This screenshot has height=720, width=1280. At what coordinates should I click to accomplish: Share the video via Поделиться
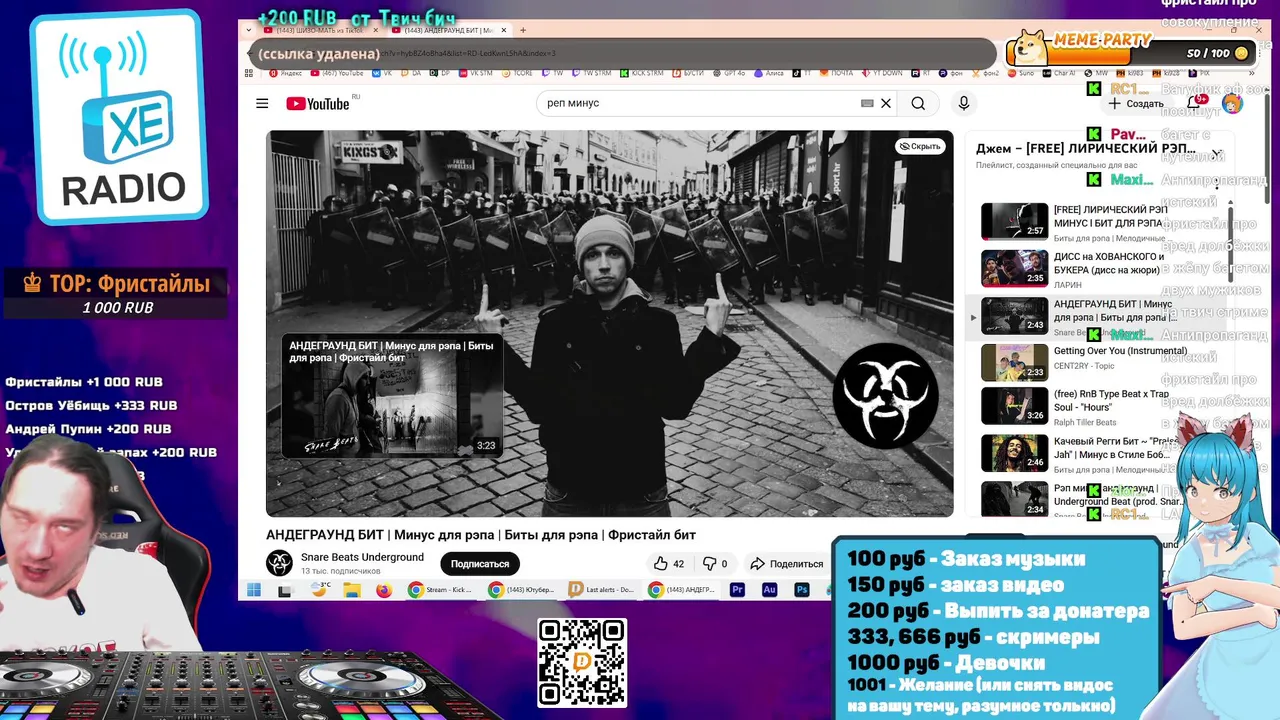point(787,564)
